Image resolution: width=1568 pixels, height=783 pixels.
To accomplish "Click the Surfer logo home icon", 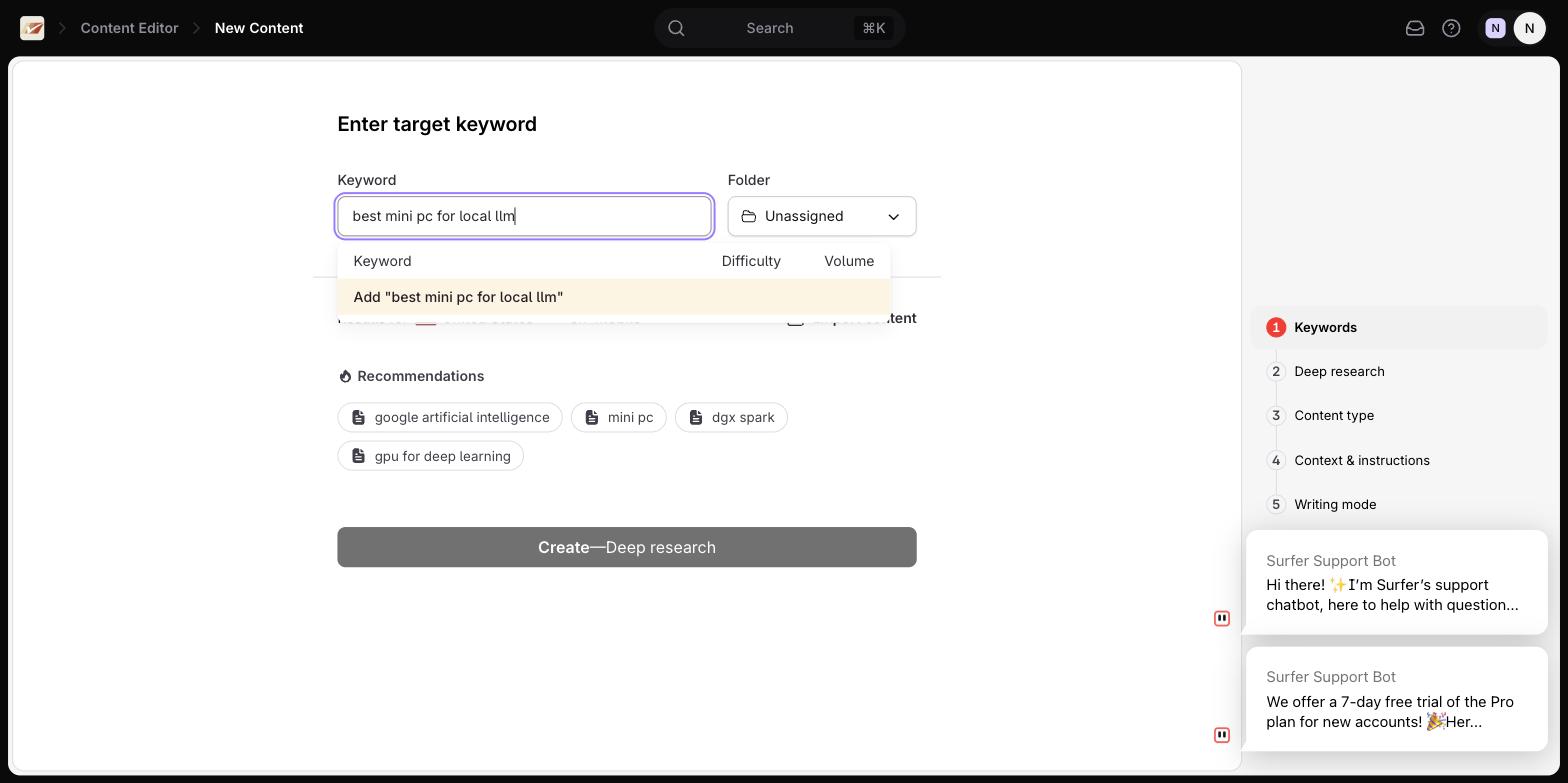I will pyautogui.click(x=32, y=28).
